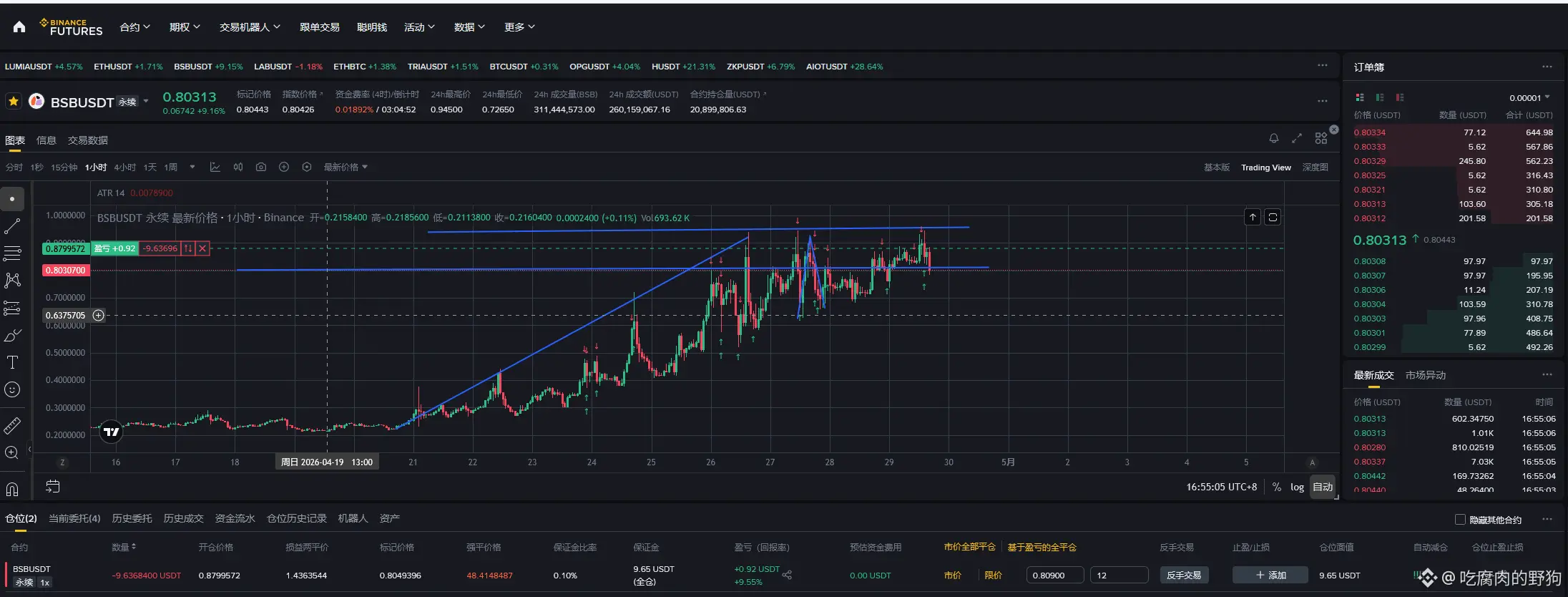1568x597 pixels.
Task: Switch to the 市场异动 tab
Action: [1426, 375]
